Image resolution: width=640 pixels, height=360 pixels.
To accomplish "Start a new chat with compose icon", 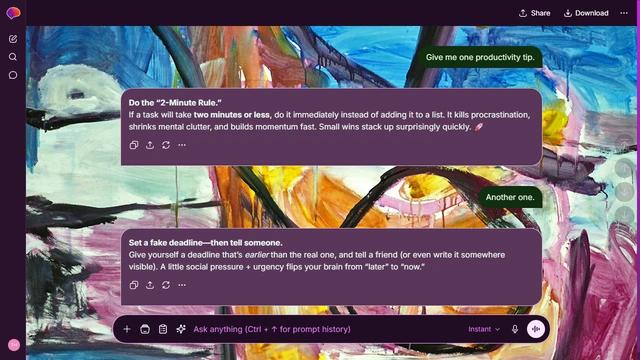I will 13,39.
